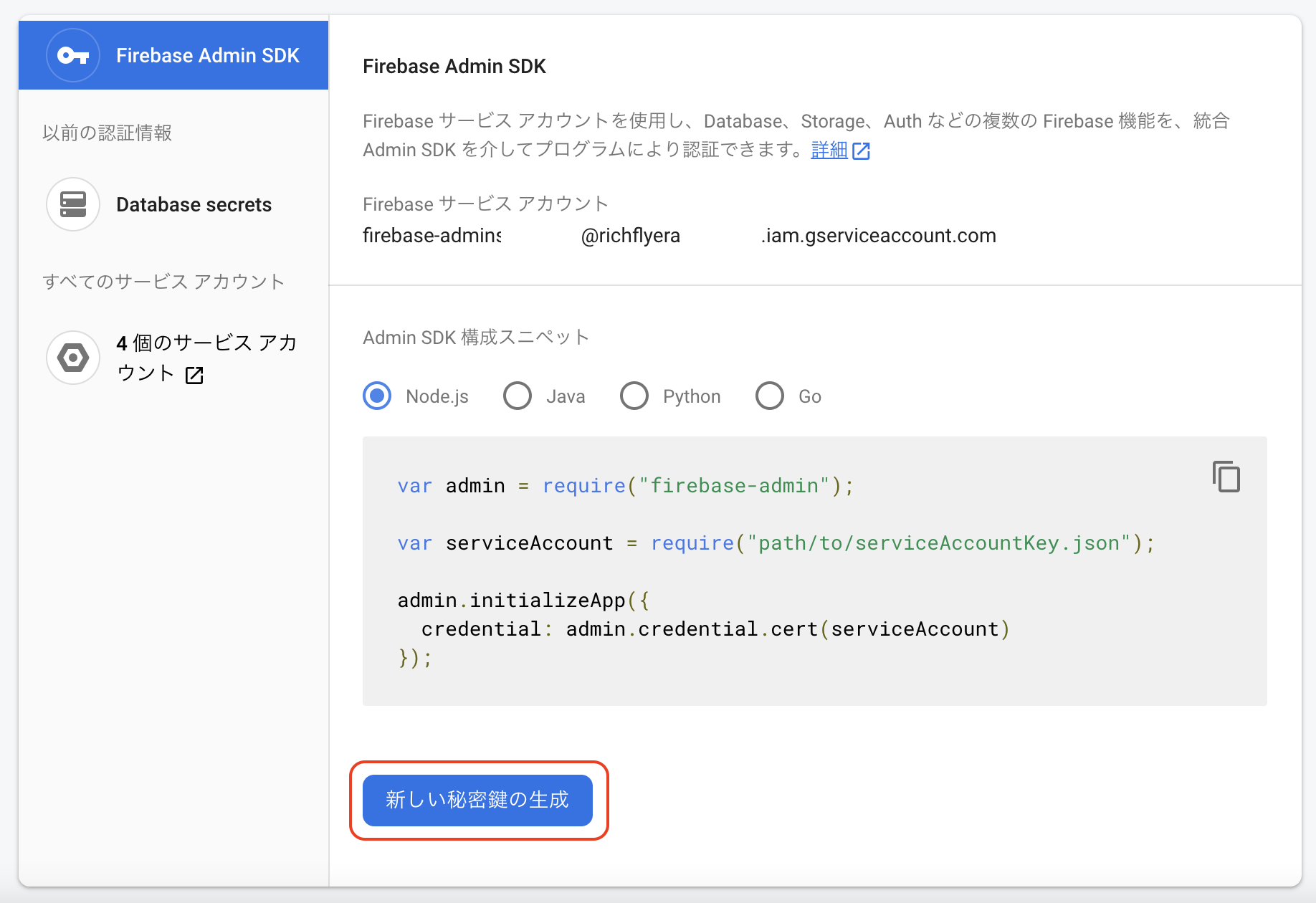Click the 以前の認証情報 section label
Viewport: 1316px width, 903px height.
coord(107,133)
